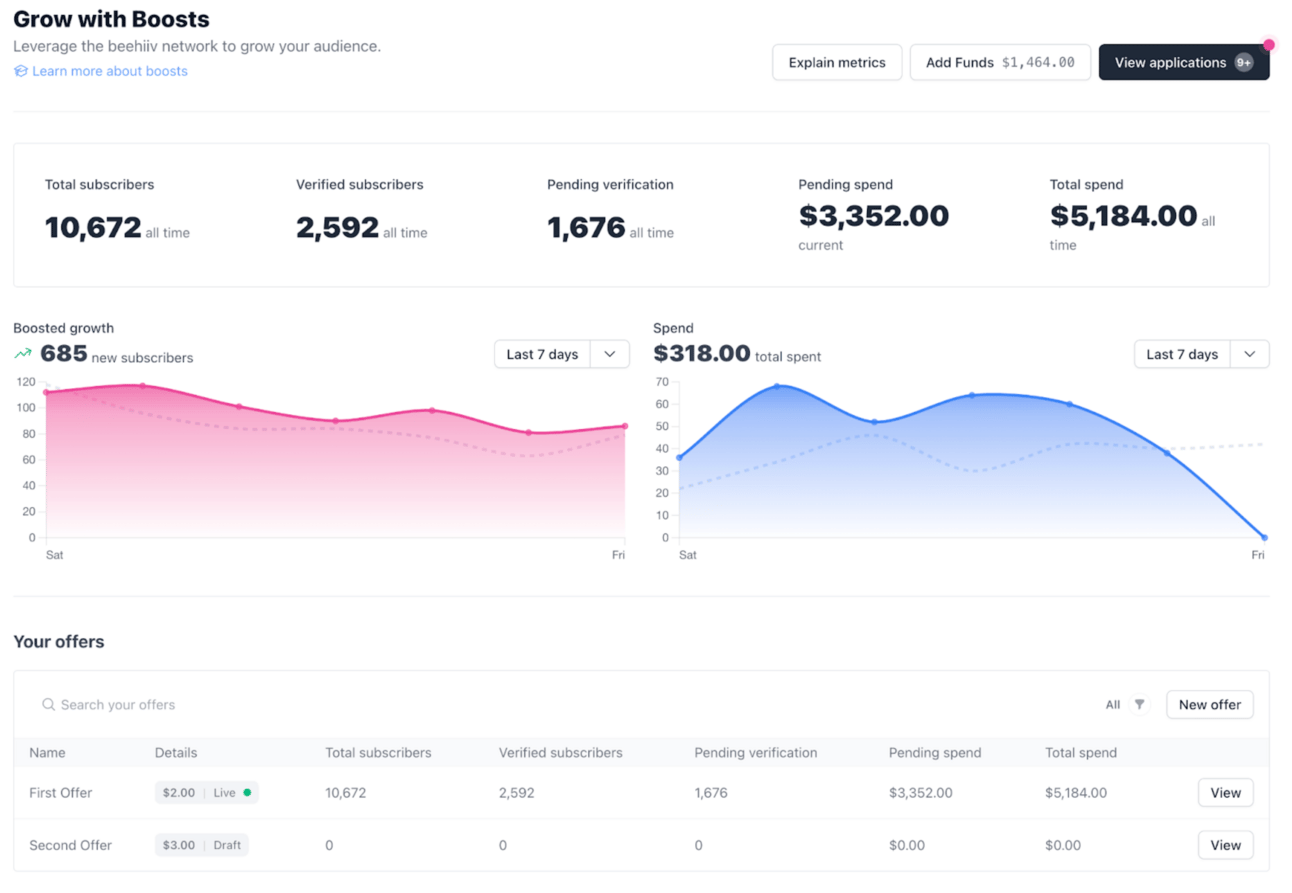Click the $318.00 total spent value
Viewport: 1292px width, 893px height.
tap(702, 353)
